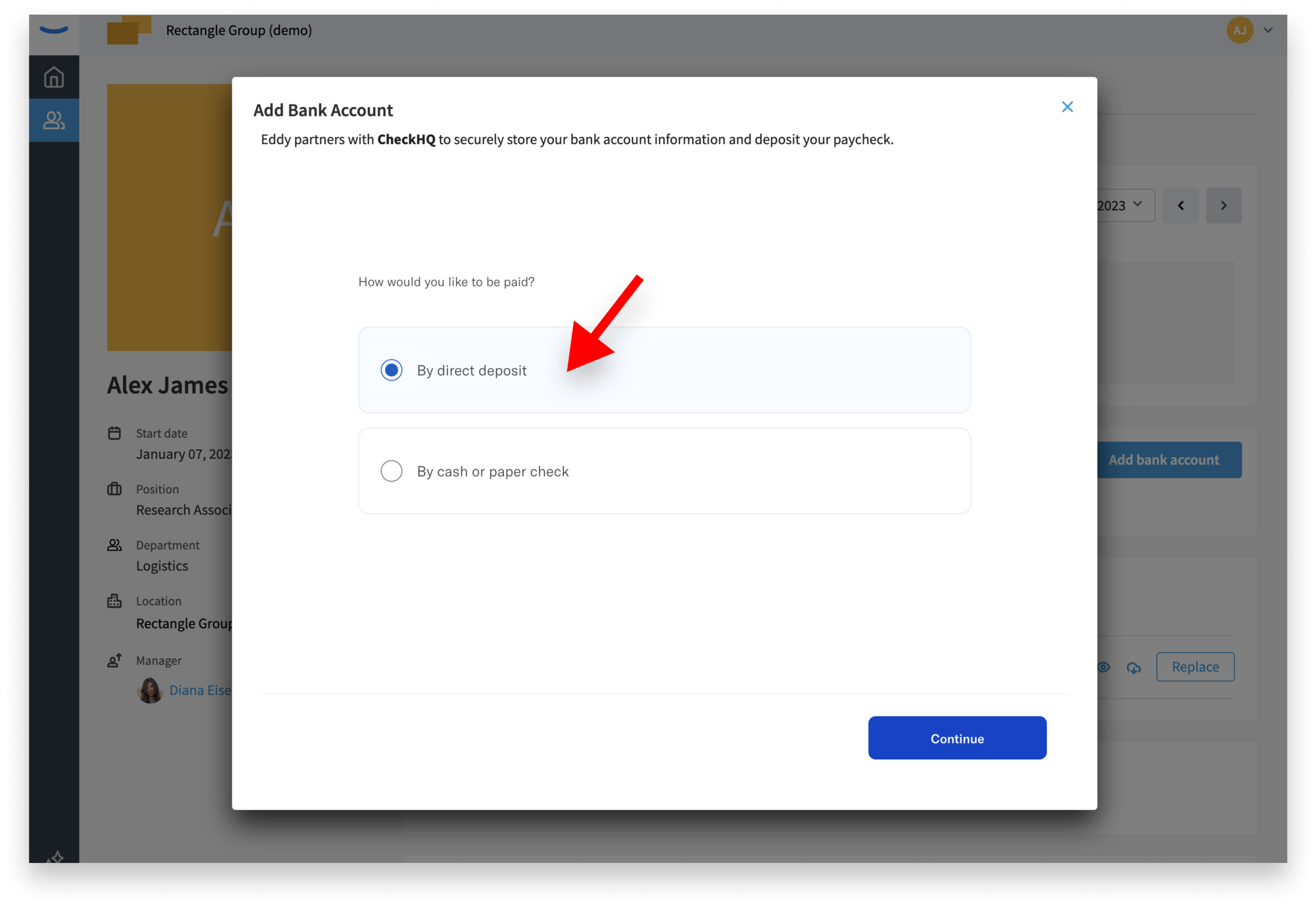Expand the user account dropdown chevron
The width and height of the screenshot is (1316, 906).
tap(1268, 30)
